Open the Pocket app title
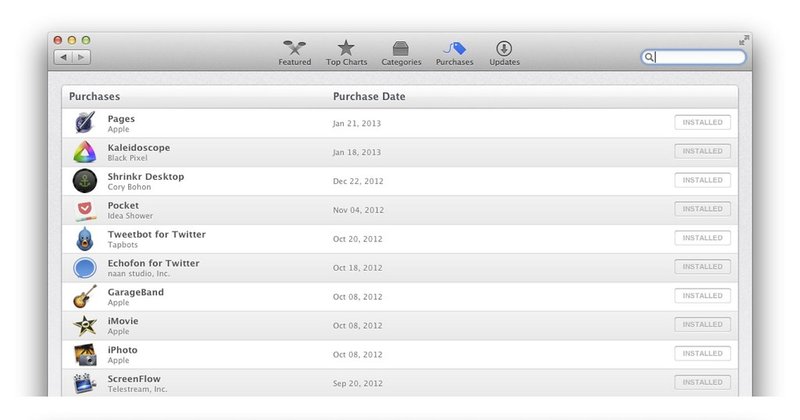 [123, 205]
